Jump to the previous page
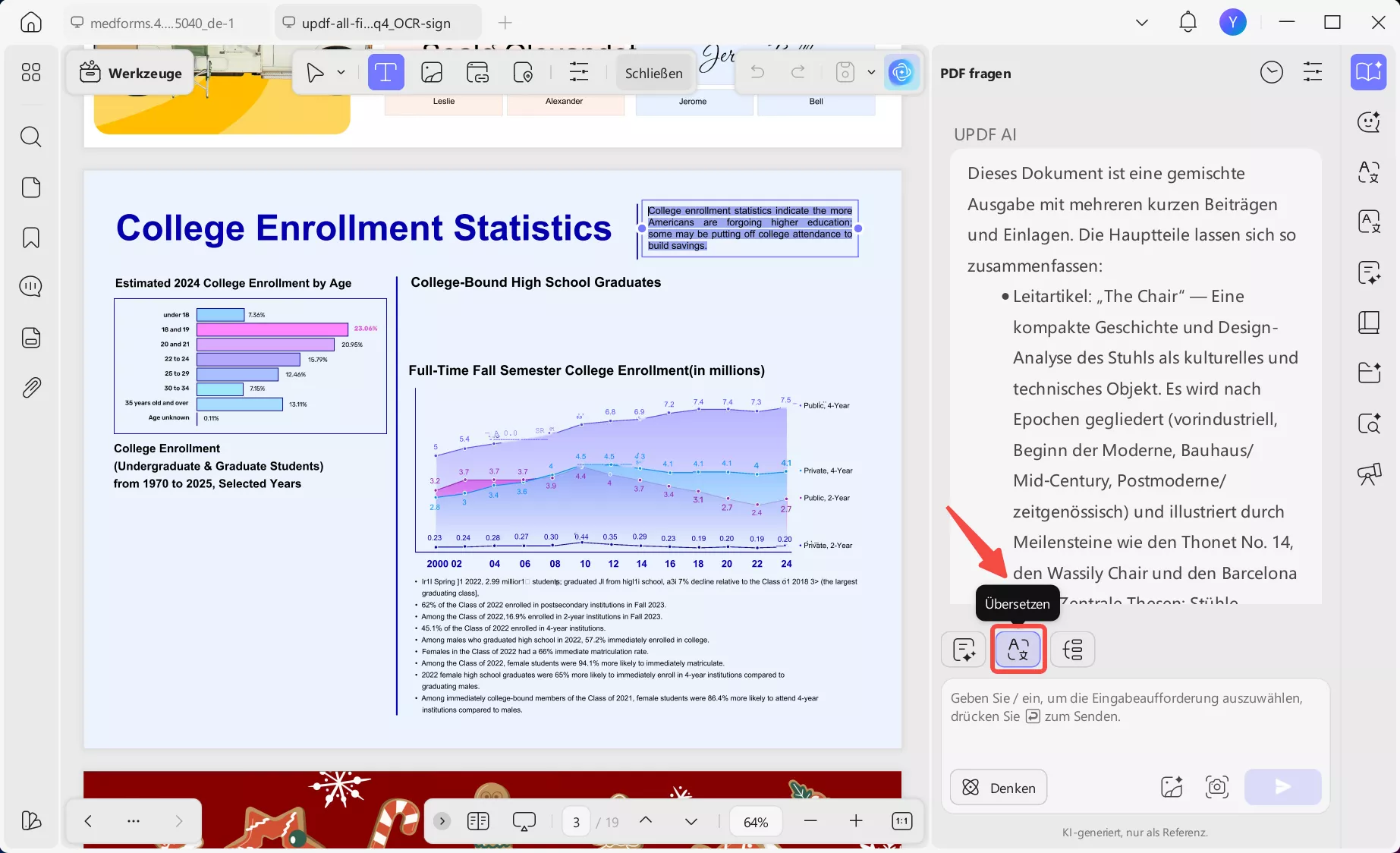Image resolution: width=1400 pixels, height=853 pixels. (x=646, y=821)
